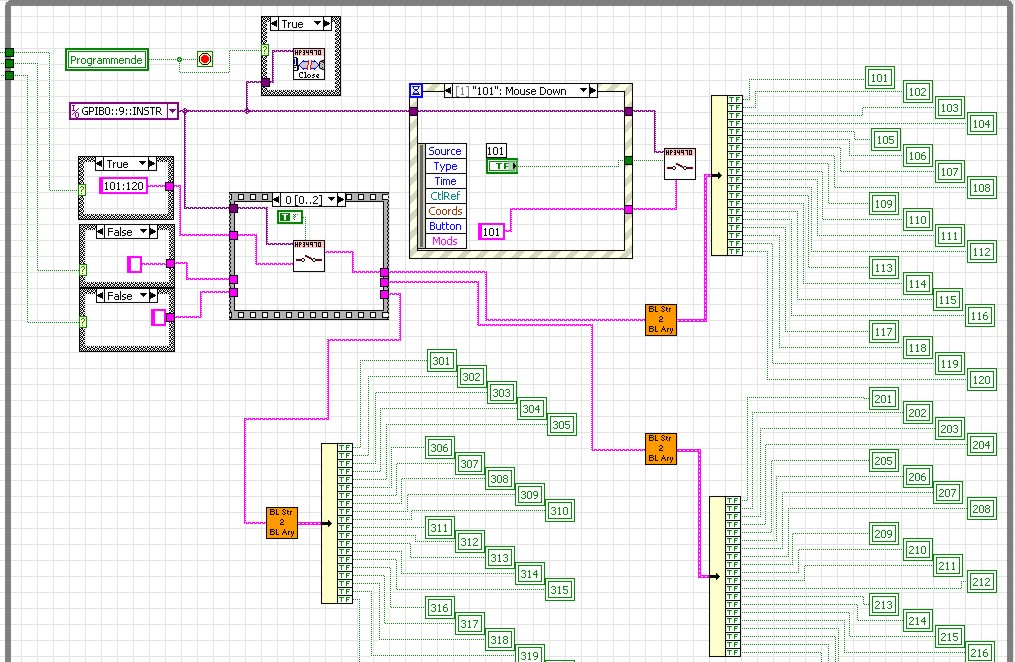
Task: Click the Programmende boolean terminal
Action: [x=107, y=60]
